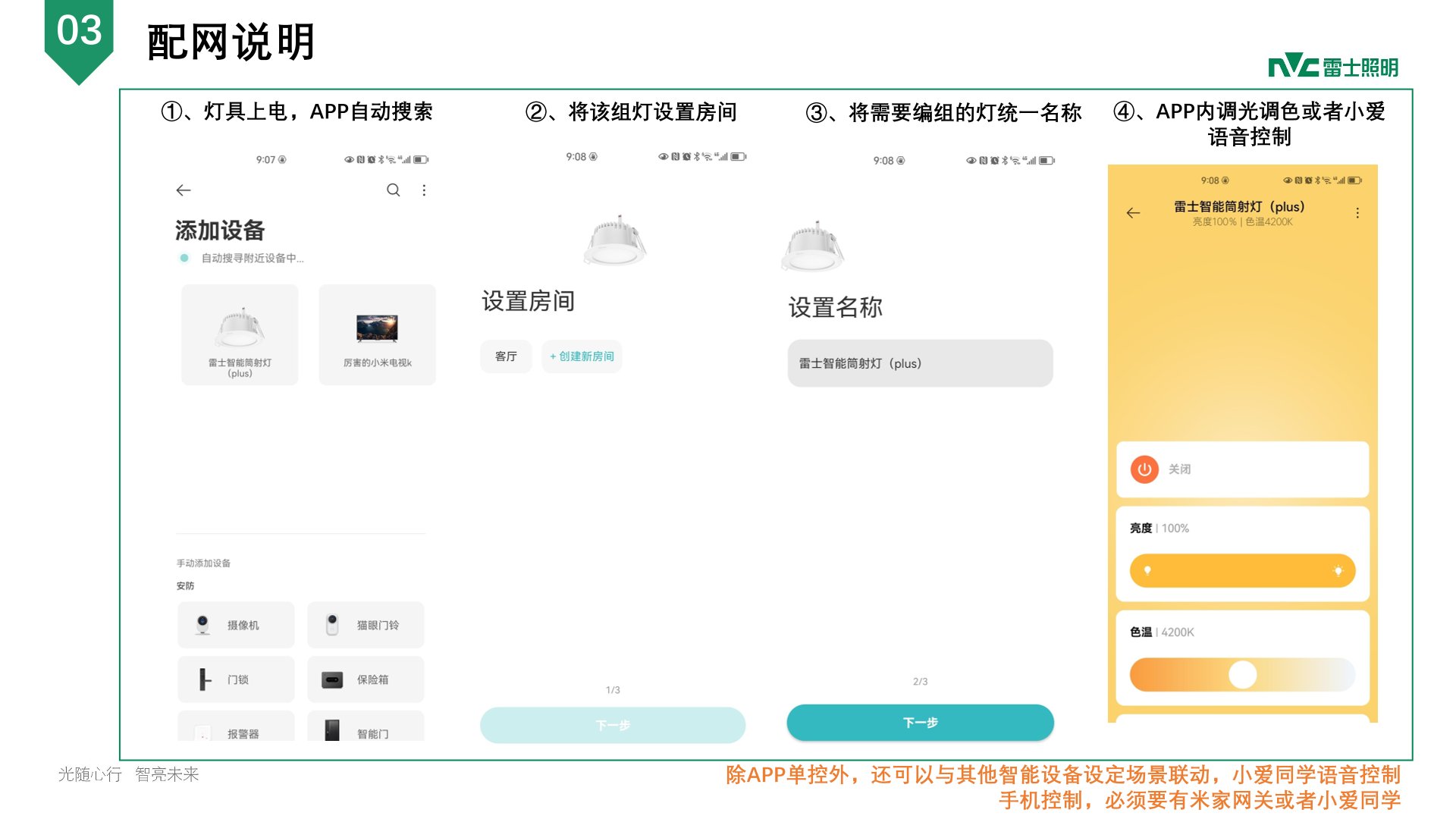1456x819 pixels.
Task: Click the search magnifier icon
Action: tap(393, 190)
